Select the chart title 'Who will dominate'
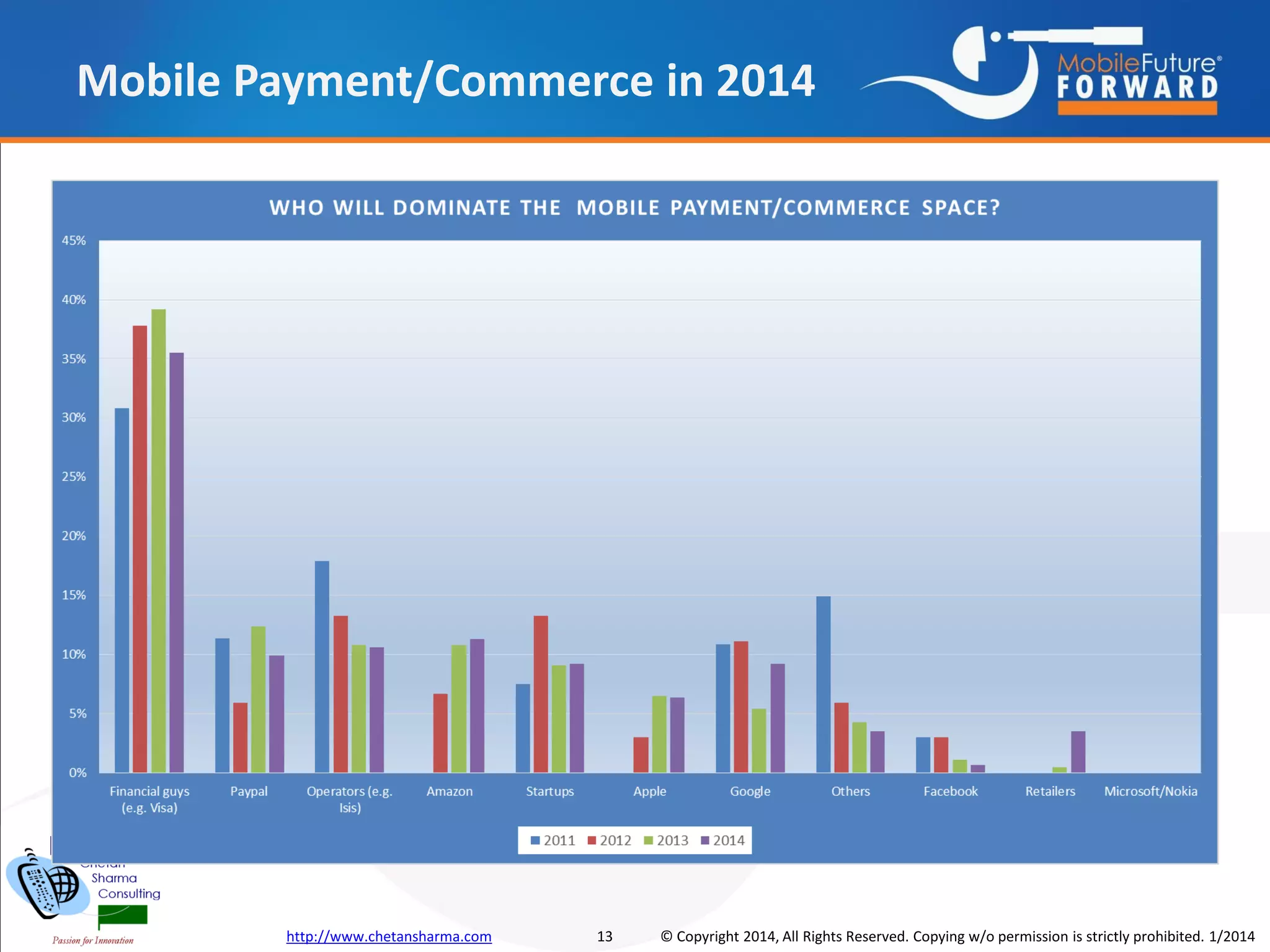The image size is (1270, 952). click(635, 208)
